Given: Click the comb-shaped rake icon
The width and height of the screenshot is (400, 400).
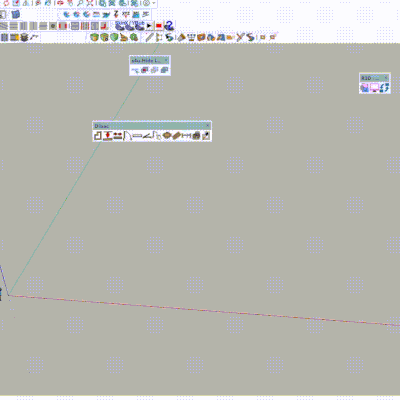Looking at the screenshot, I should click(x=191, y=37).
